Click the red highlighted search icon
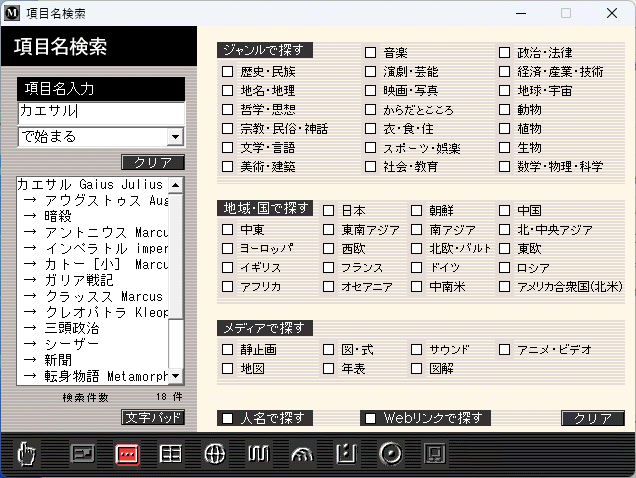Screen dimensions: 636x478 127,454
